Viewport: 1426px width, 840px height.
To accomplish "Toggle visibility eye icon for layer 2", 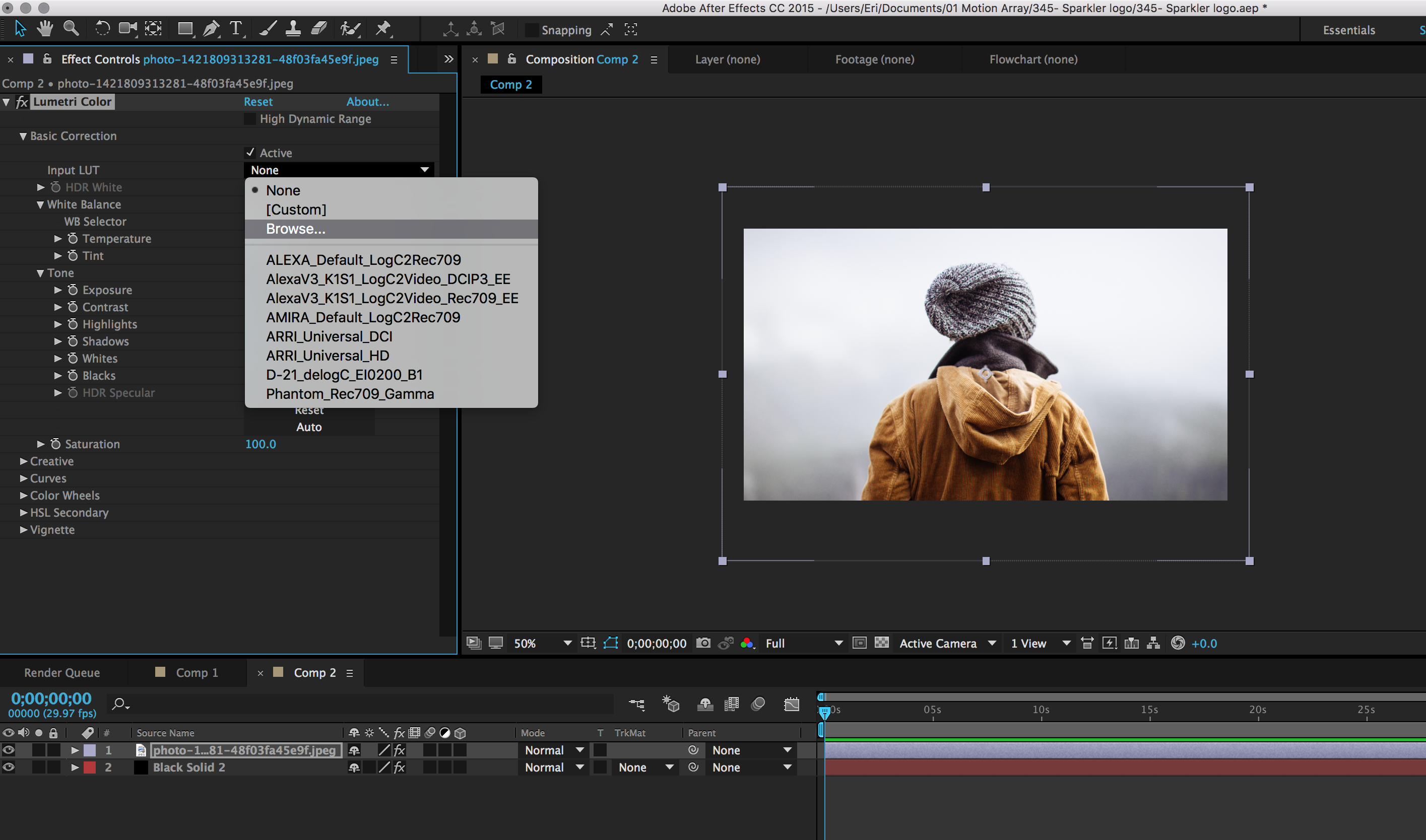I will [8, 767].
